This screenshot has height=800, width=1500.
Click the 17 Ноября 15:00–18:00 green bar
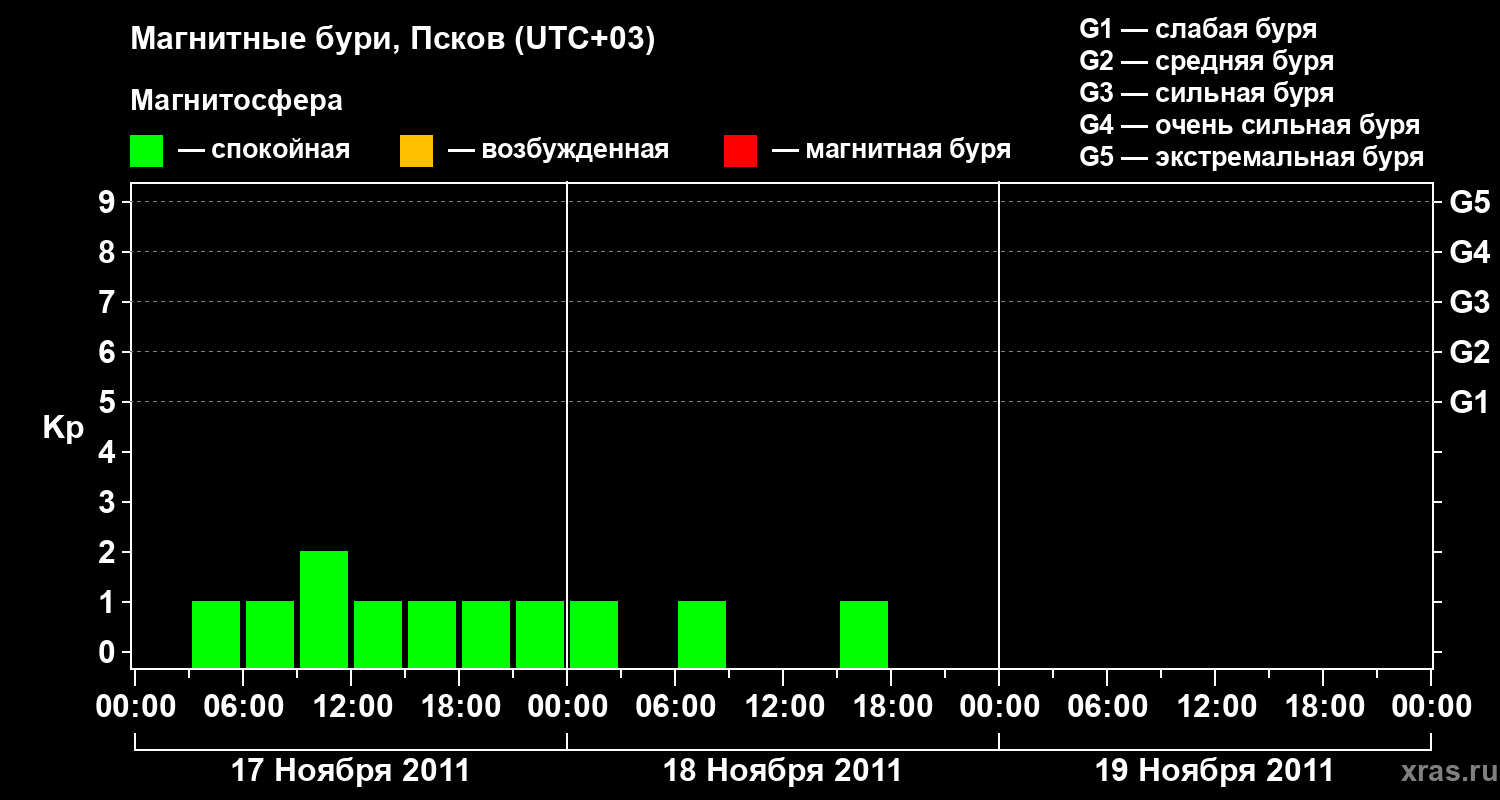[432, 634]
